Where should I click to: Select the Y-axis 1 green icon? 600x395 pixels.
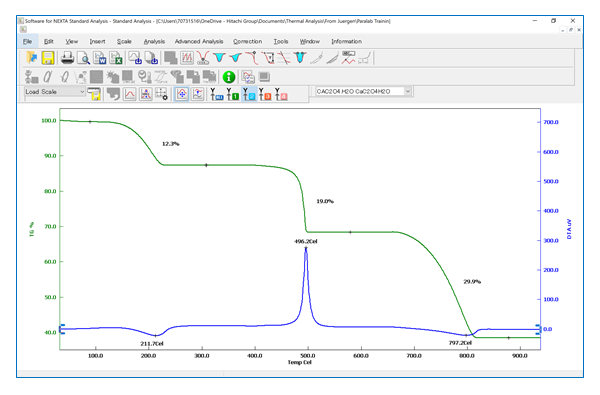point(233,94)
